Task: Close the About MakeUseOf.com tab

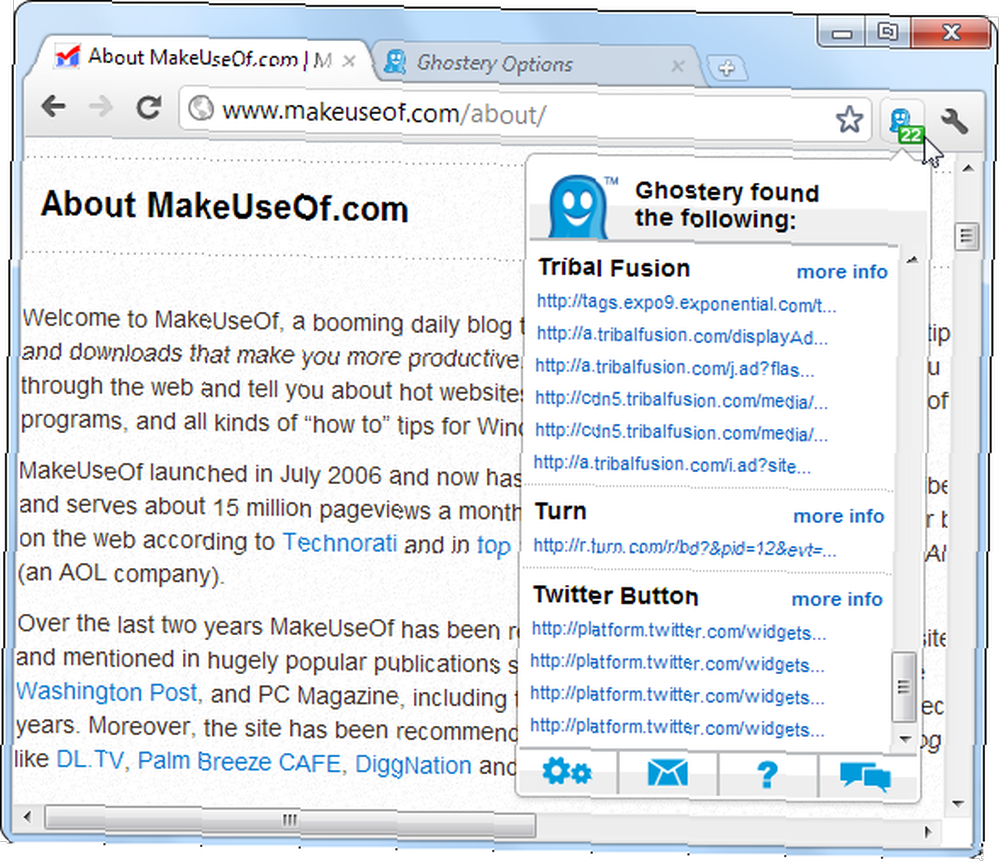Action: point(349,61)
